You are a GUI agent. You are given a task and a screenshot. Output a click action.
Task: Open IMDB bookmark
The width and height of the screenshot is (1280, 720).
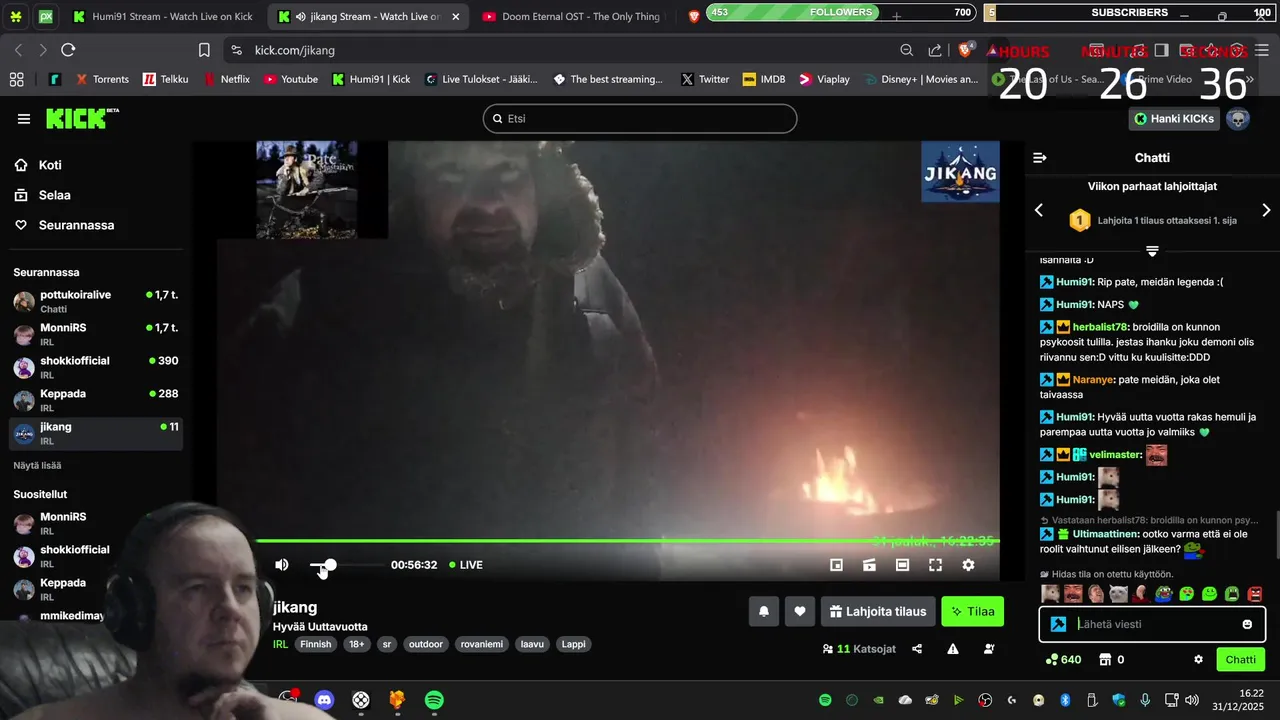764,79
